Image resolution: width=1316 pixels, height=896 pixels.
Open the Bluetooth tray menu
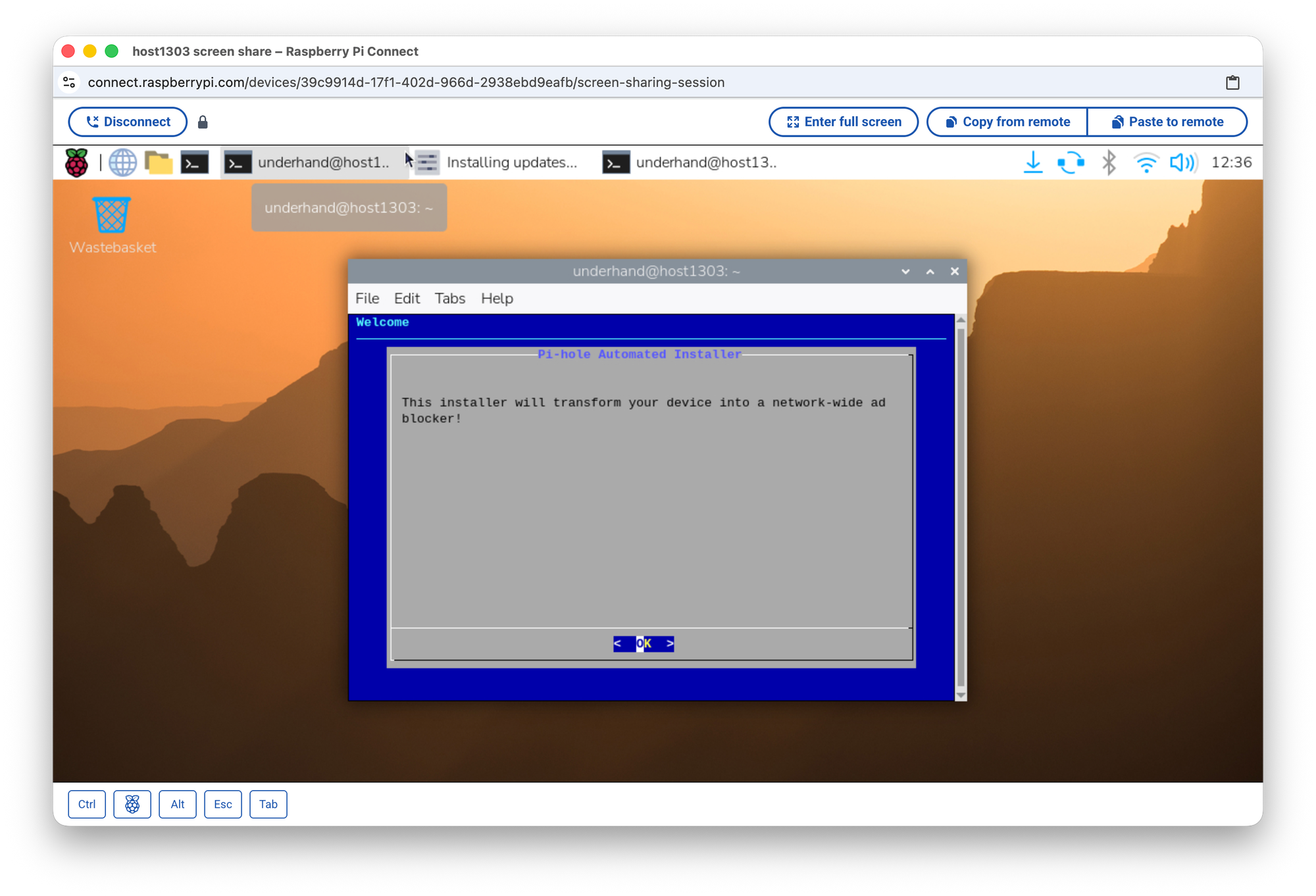(1109, 162)
